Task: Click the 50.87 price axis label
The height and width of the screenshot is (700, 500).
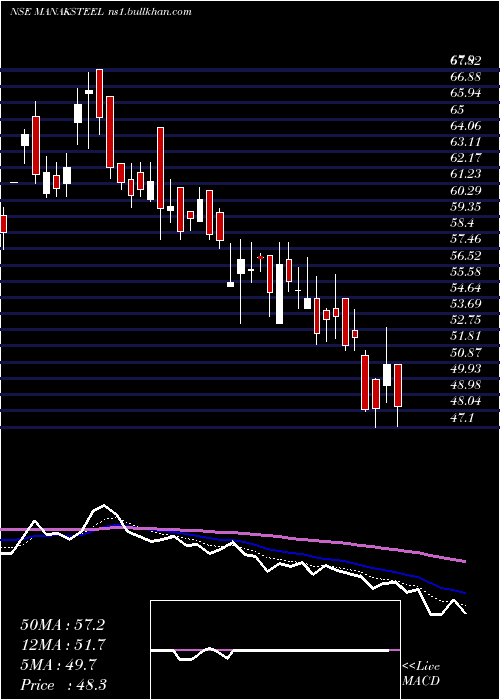Action: (x=466, y=353)
